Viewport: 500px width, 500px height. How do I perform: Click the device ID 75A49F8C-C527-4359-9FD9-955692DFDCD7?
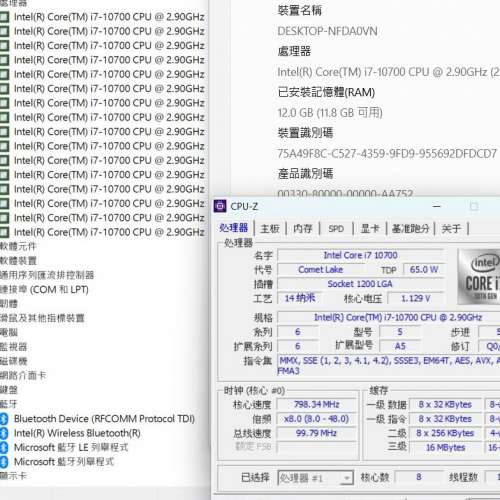[x=387, y=153]
